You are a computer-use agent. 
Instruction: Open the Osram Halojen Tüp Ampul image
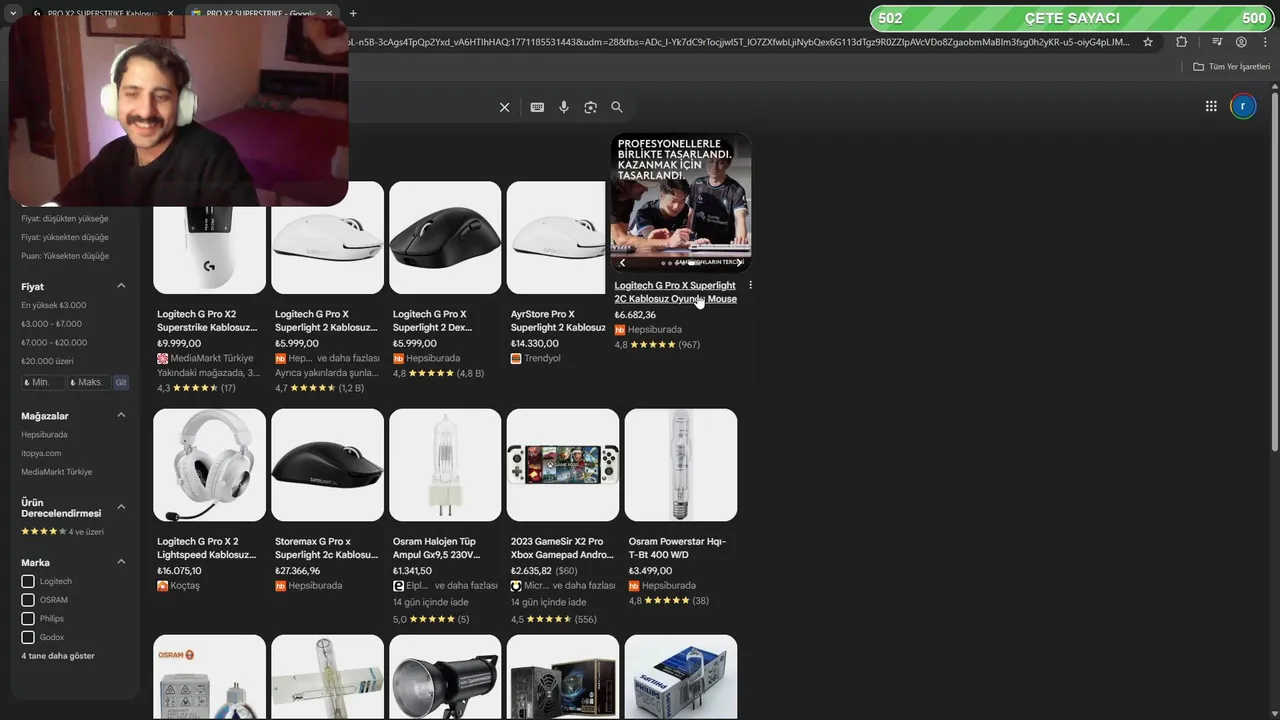445,465
